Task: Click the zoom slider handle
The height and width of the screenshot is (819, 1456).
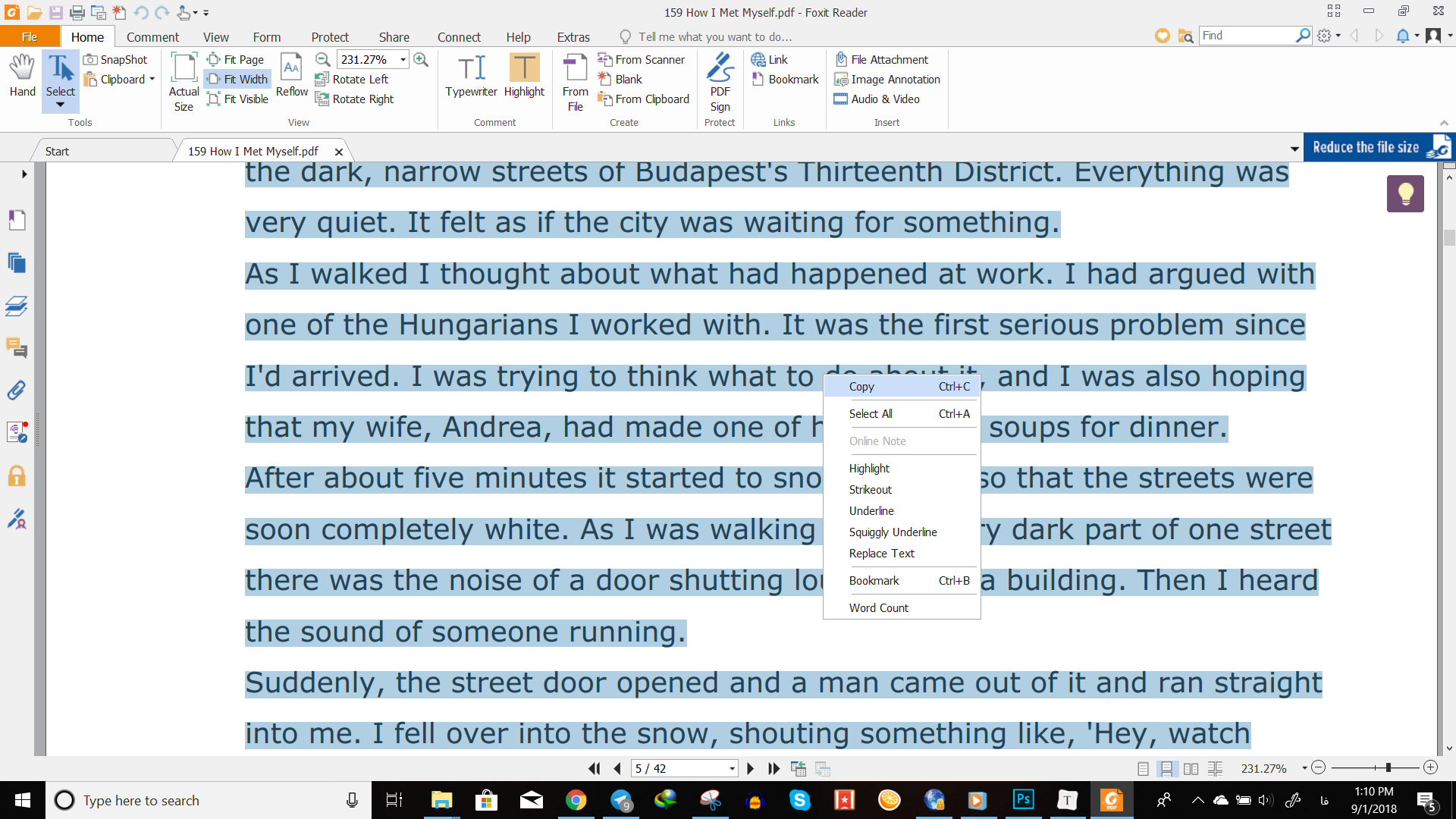Action: click(x=1388, y=768)
